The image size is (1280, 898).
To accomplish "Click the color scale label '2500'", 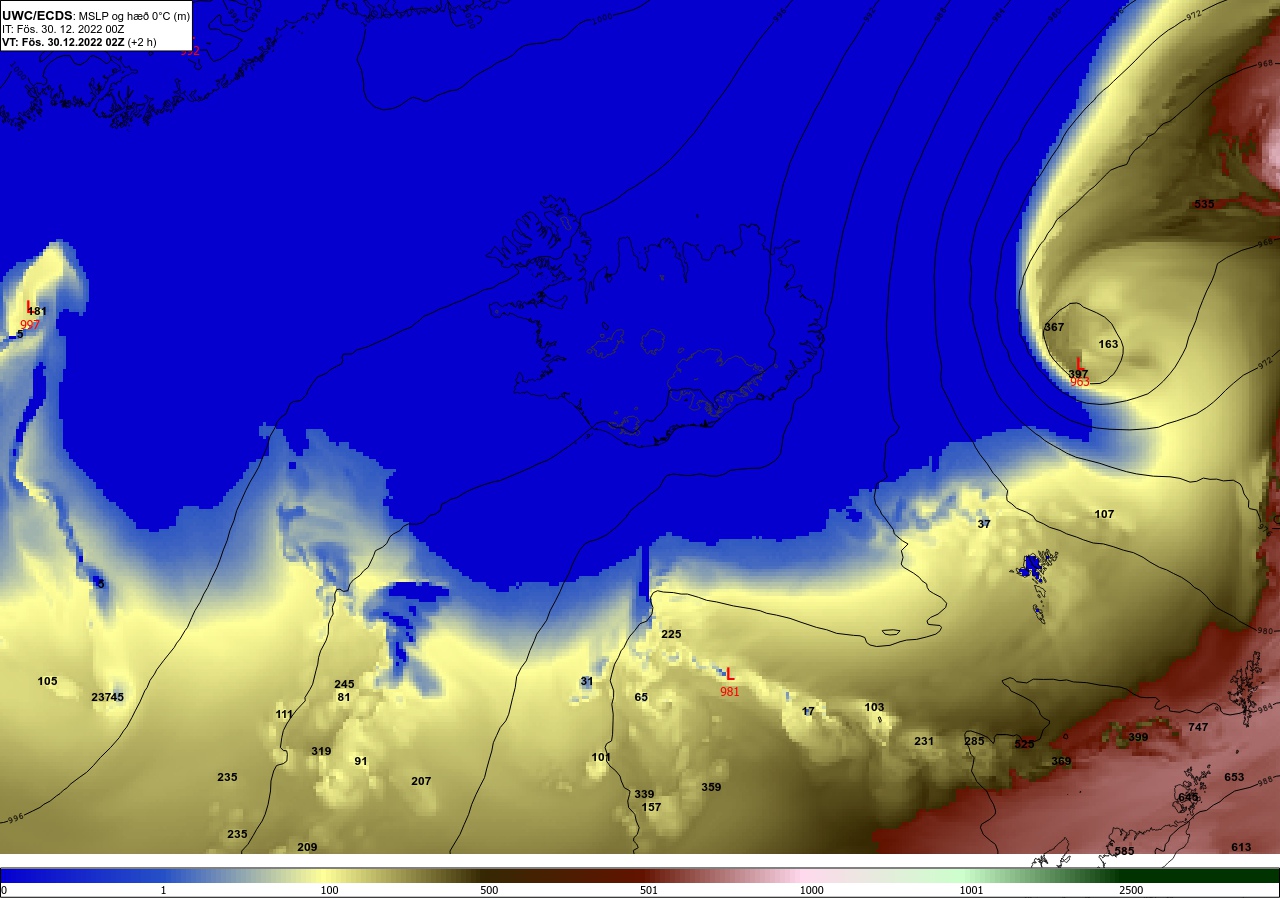I will pos(1131,890).
